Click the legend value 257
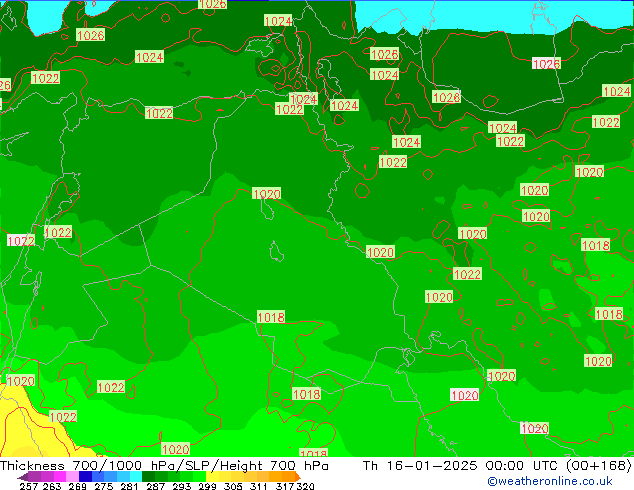 tap(29, 486)
